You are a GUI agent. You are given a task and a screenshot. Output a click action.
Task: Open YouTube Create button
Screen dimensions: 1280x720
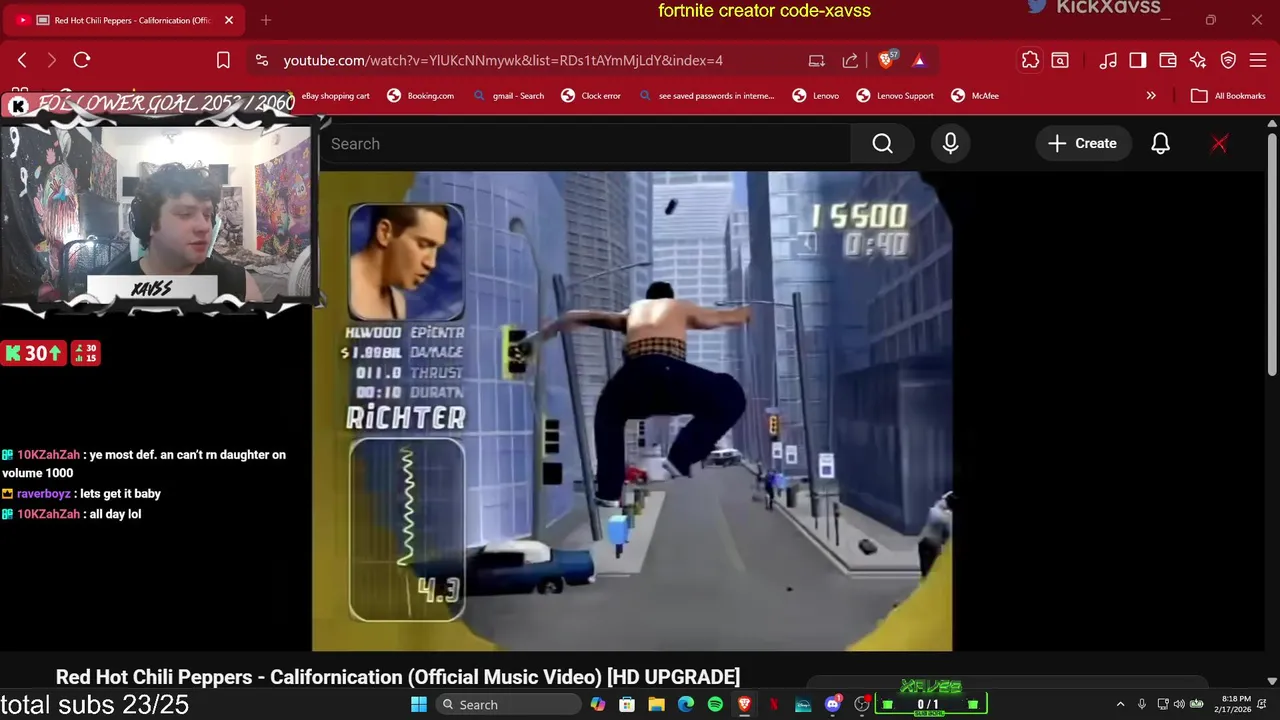click(1083, 144)
